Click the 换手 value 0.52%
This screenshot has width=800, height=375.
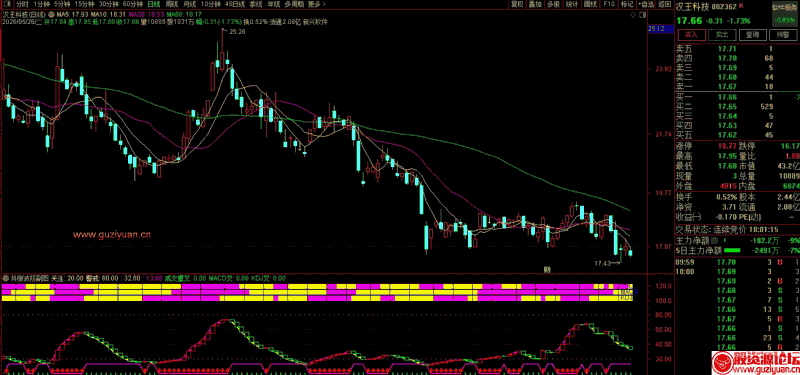tap(727, 197)
